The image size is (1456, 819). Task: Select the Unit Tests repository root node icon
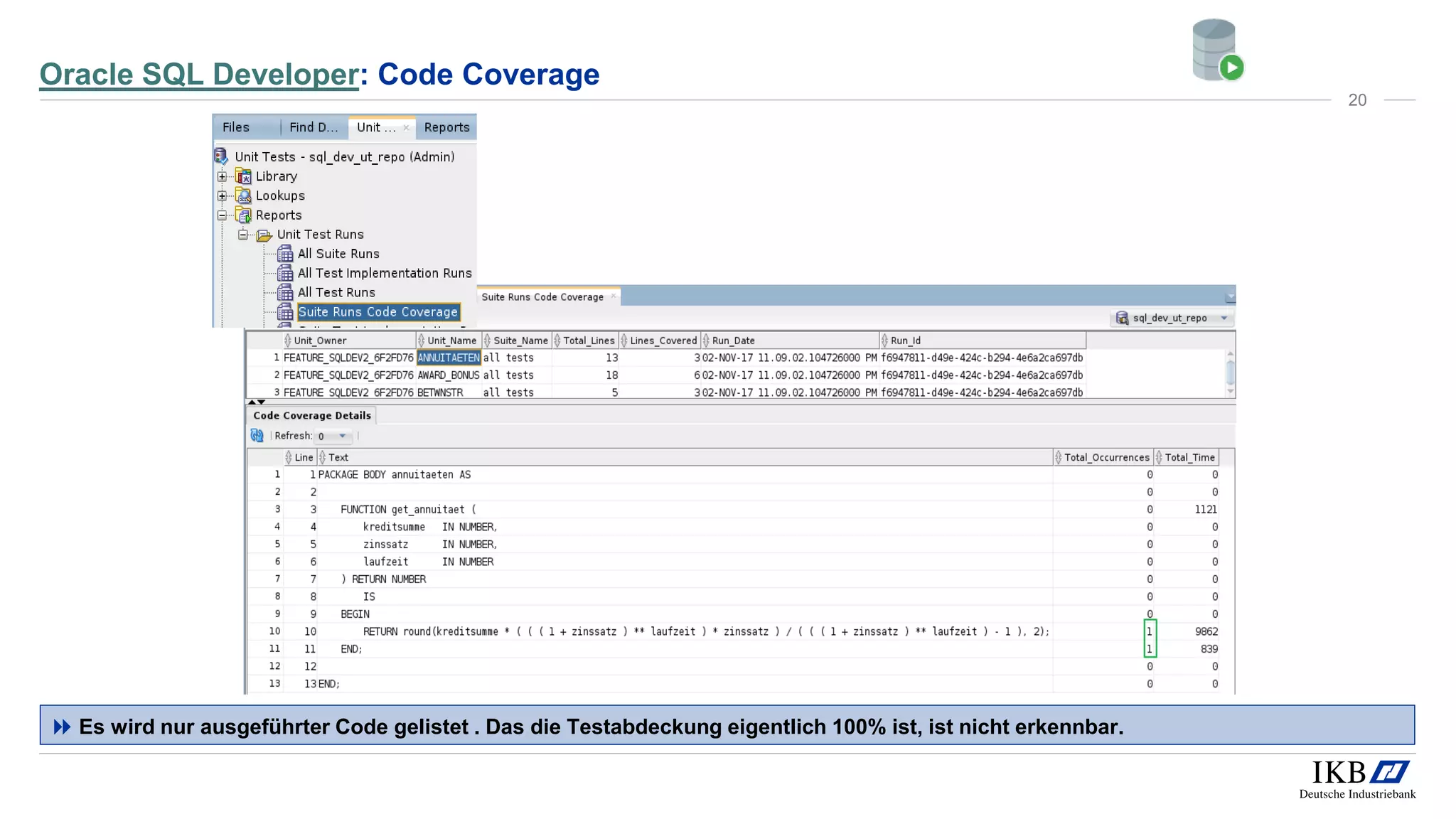click(x=221, y=156)
